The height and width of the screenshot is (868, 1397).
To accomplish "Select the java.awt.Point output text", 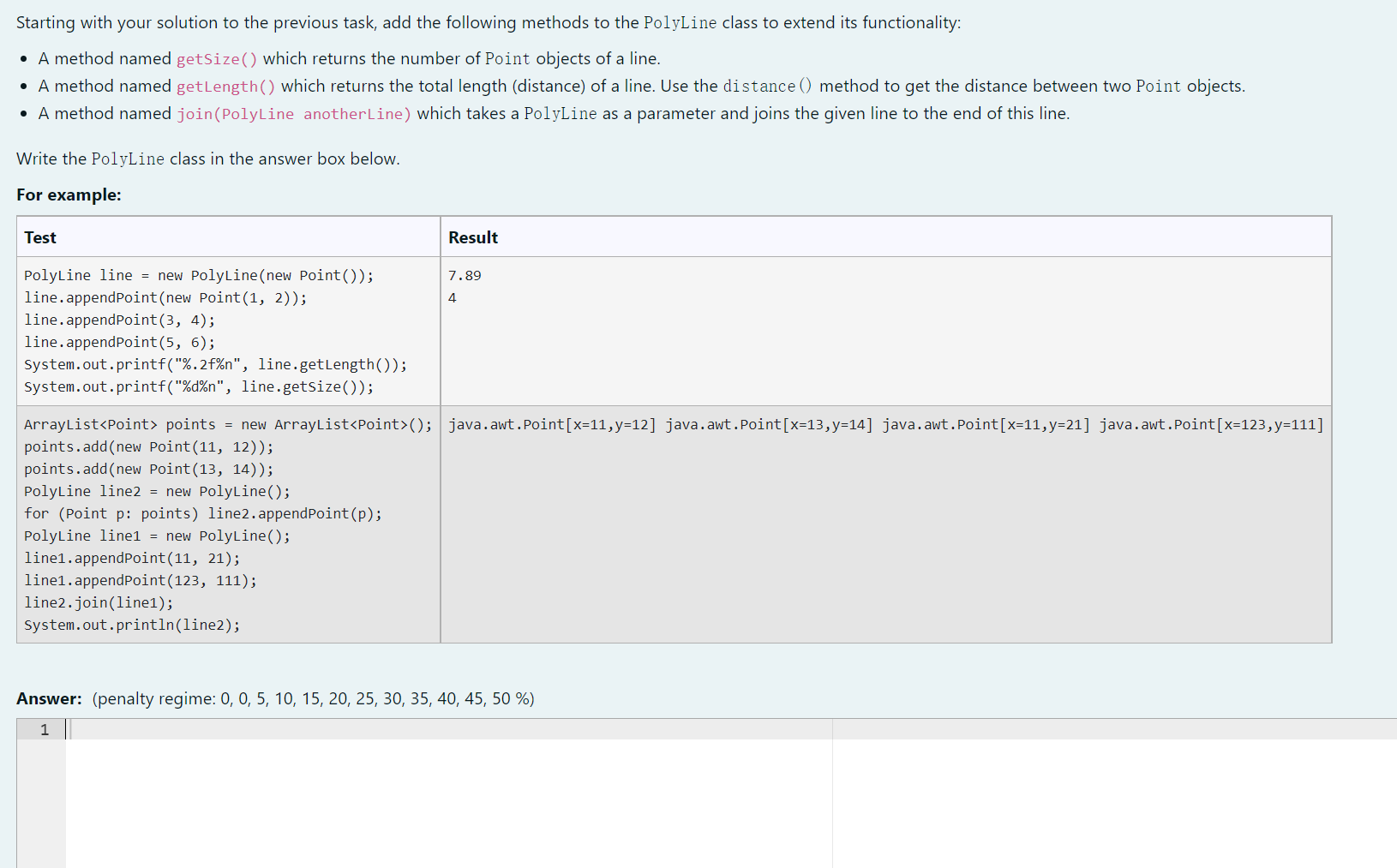I will point(883,423).
